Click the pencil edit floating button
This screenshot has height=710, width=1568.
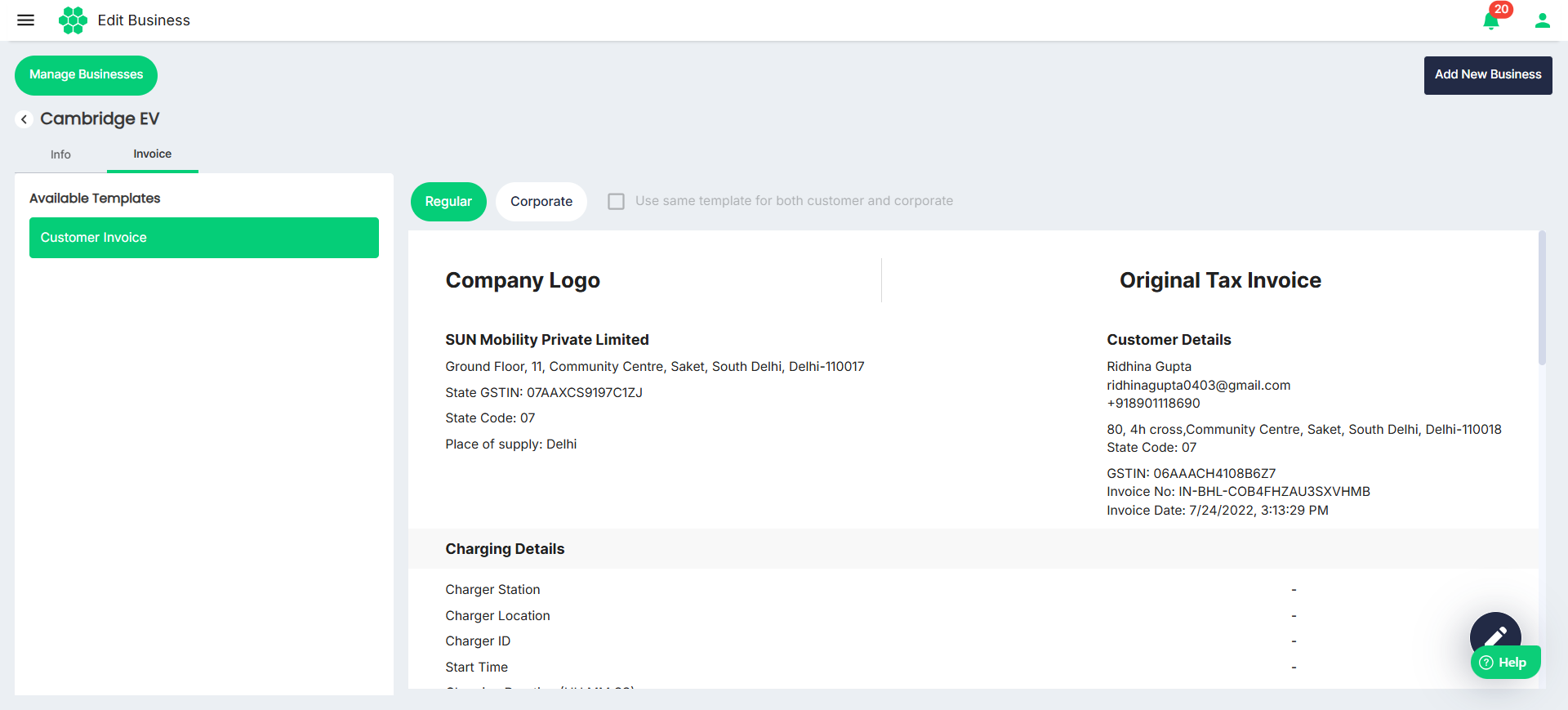[1495, 633]
